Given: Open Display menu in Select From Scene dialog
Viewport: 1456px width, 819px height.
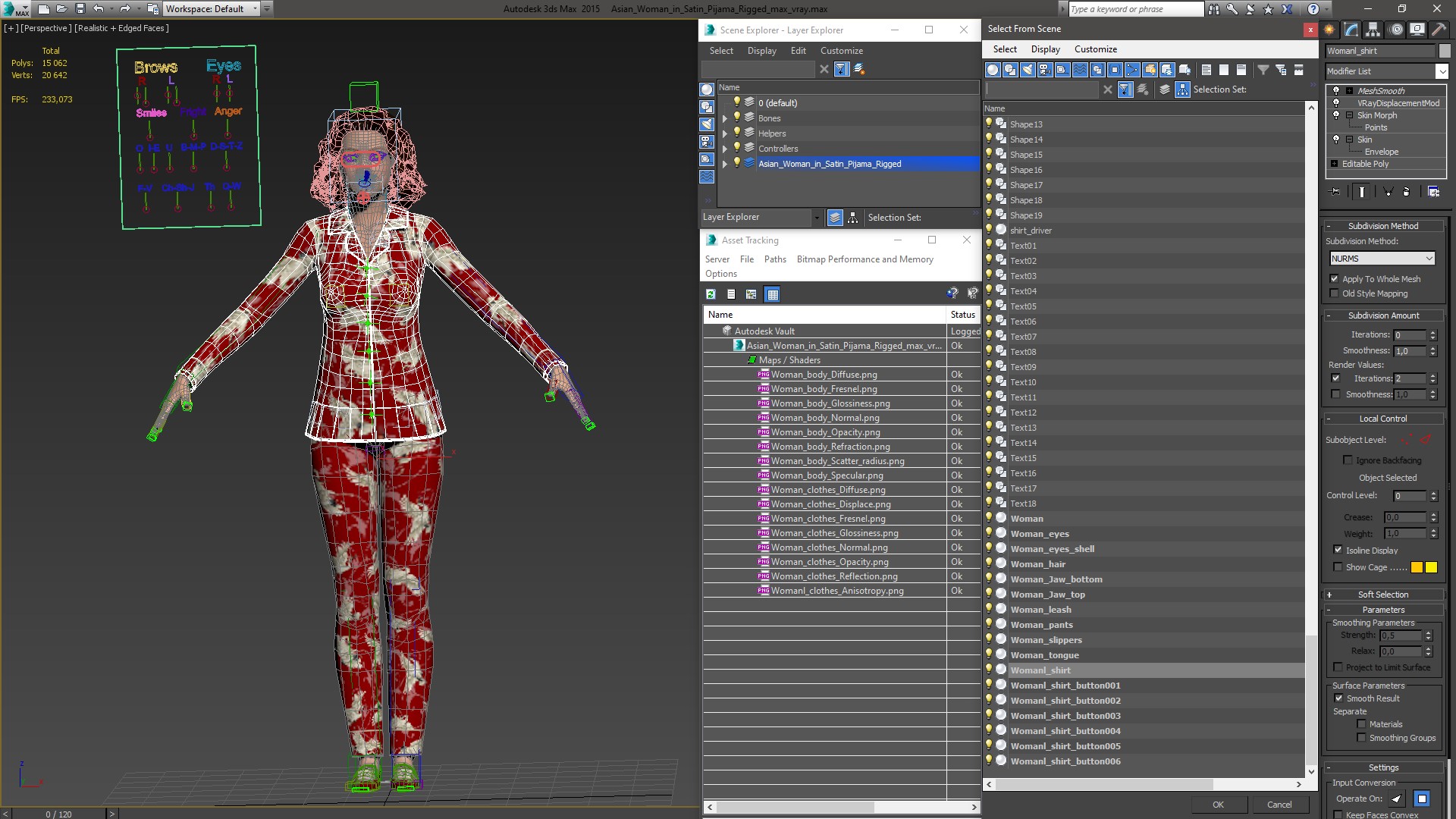Looking at the screenshot, I should tap(1045, 49).
